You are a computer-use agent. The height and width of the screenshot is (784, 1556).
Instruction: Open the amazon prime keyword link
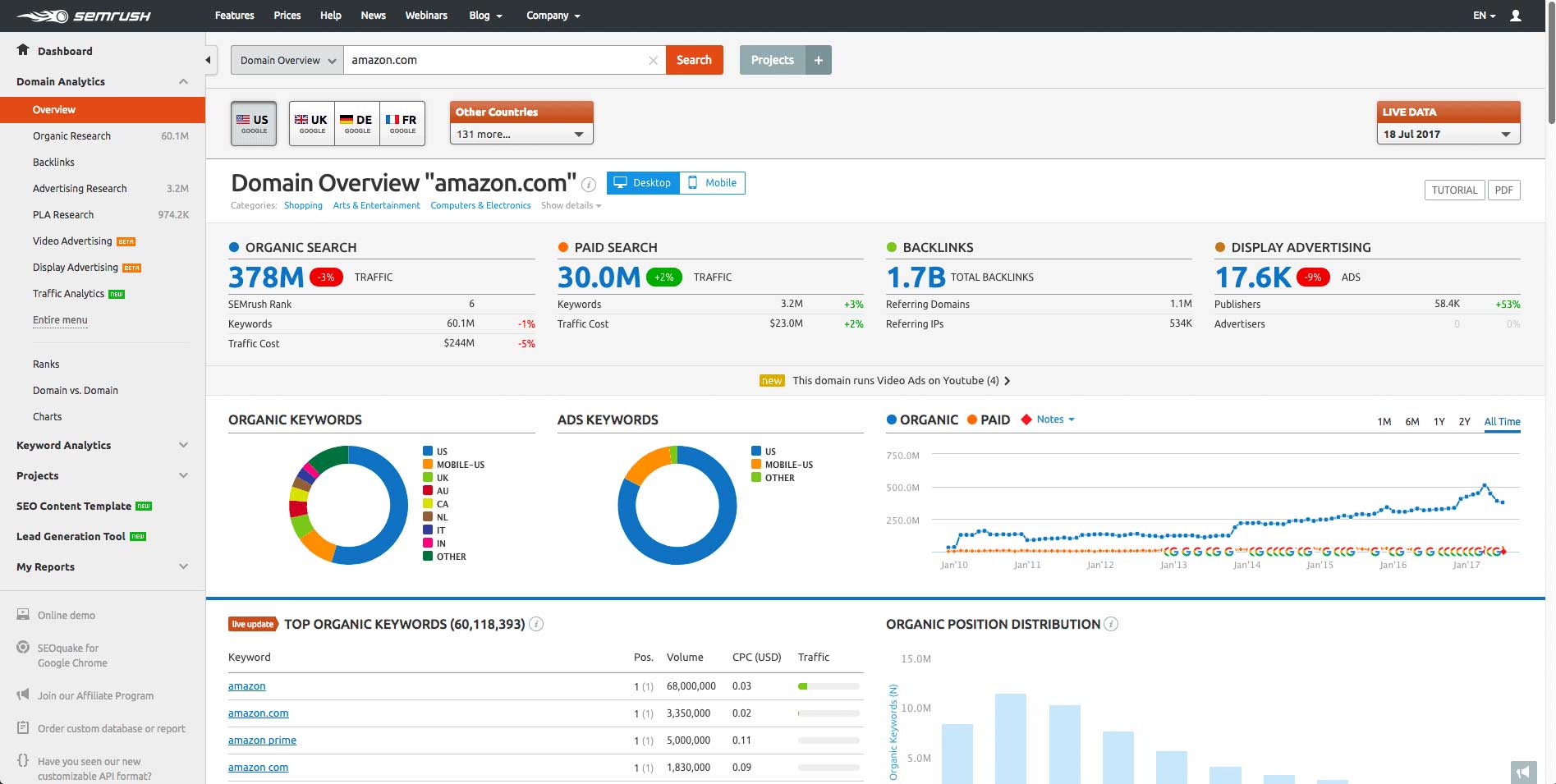point(262,740)
